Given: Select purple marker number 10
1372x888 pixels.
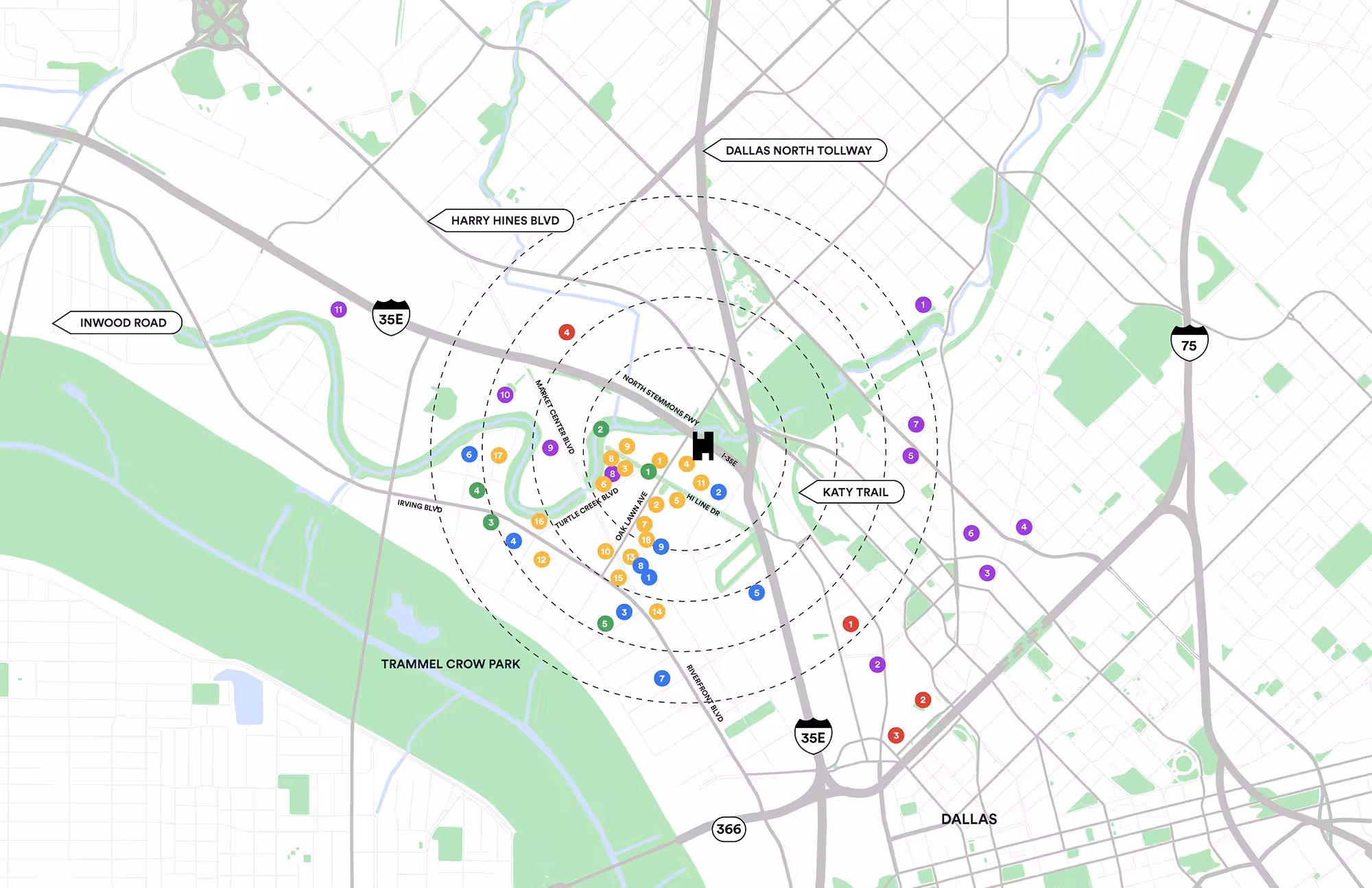Looking at the screenshot, I should pos(505,395).
